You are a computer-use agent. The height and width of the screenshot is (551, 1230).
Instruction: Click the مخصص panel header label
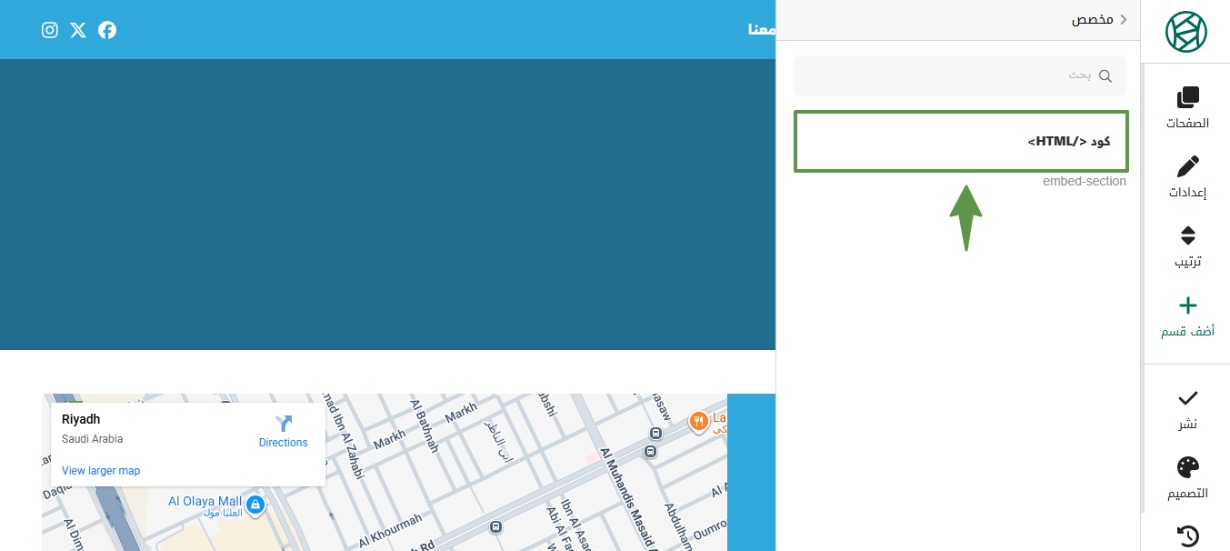pyautogui.click(x=1092, y=20)
